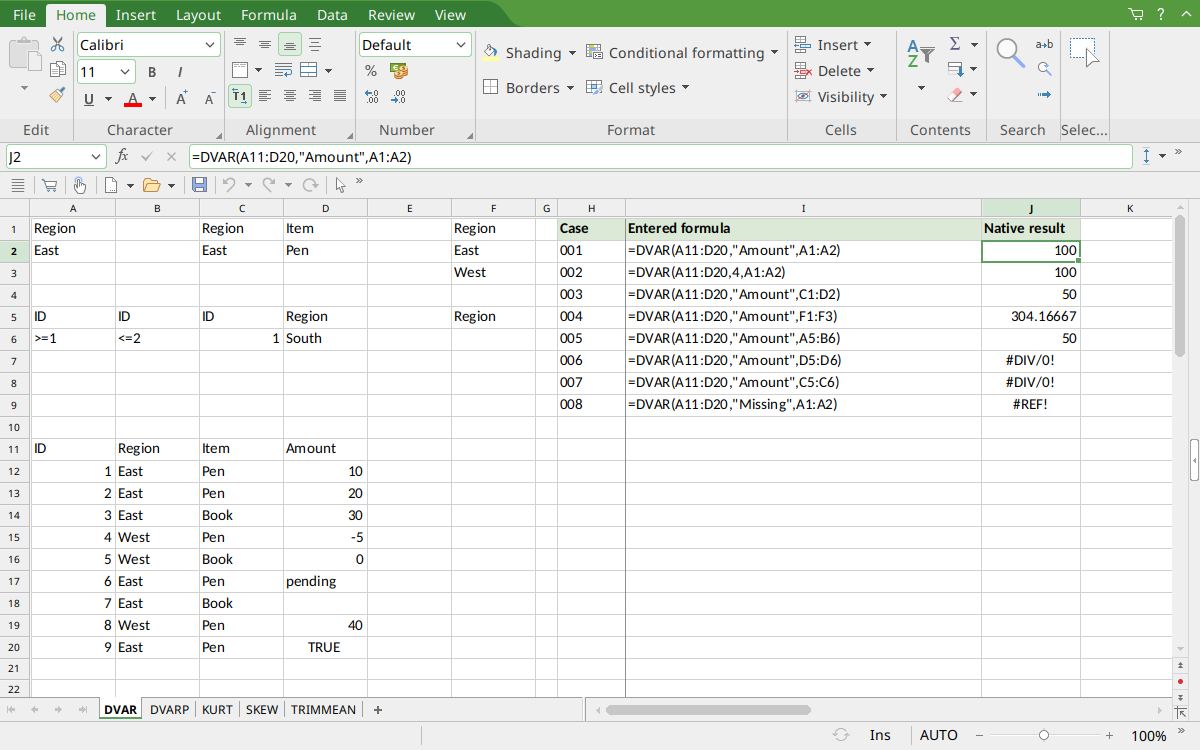Justify text alignment

[x=340, y=96]
